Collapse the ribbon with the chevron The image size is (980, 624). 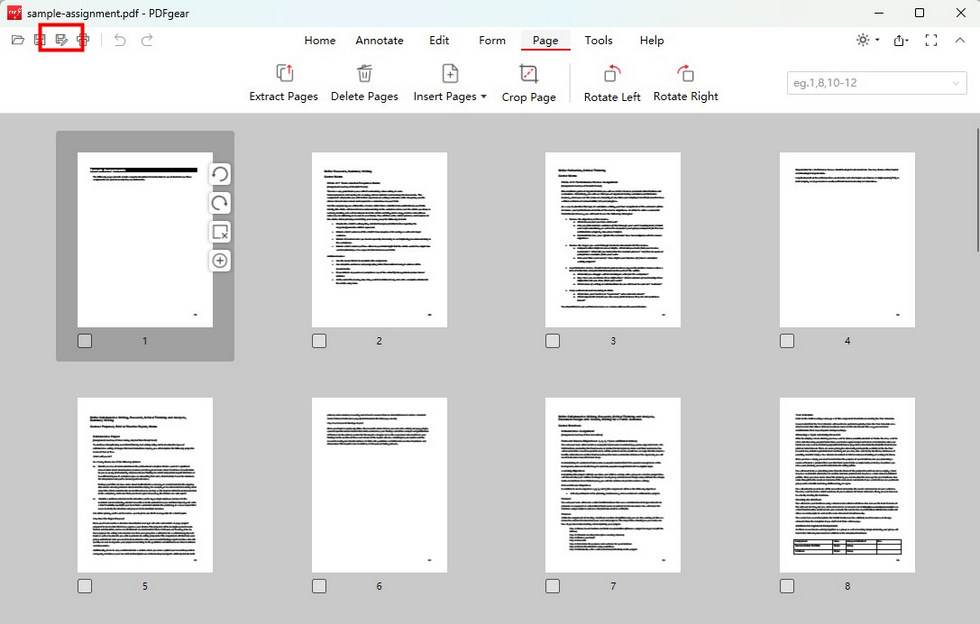click(x=960, y=41)
